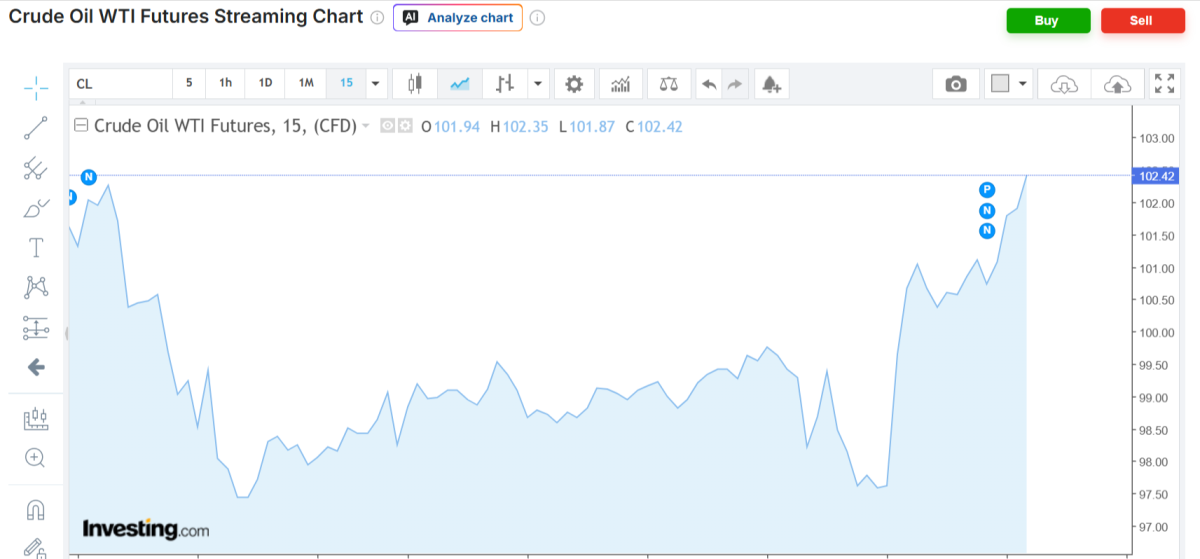The image size is (1200, 559).
Task: Click the Analyze chart AI button
Action: point(458,18)
